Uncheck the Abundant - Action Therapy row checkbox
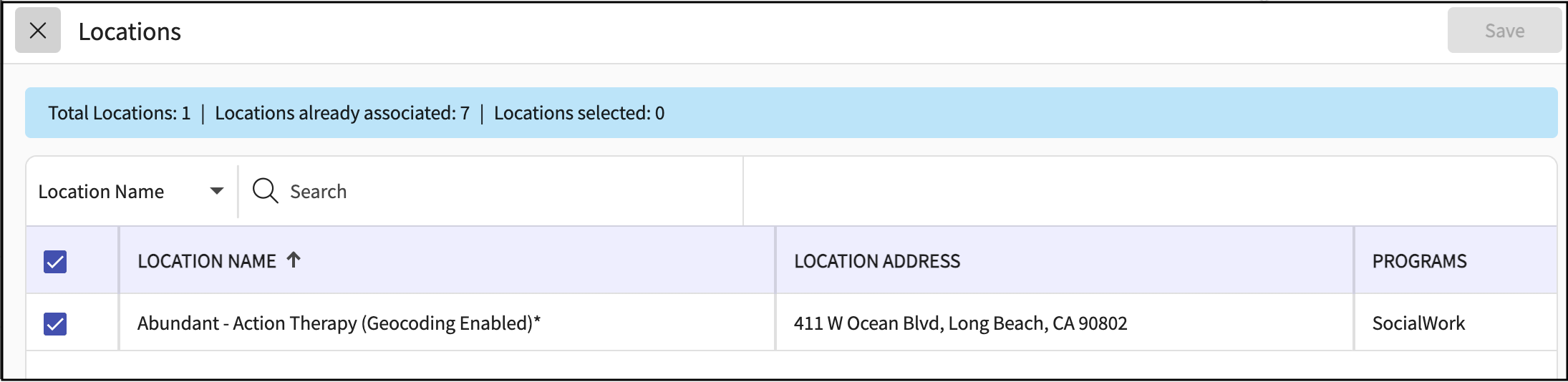This screenshot has width=1568, height=382. point(55,324)
